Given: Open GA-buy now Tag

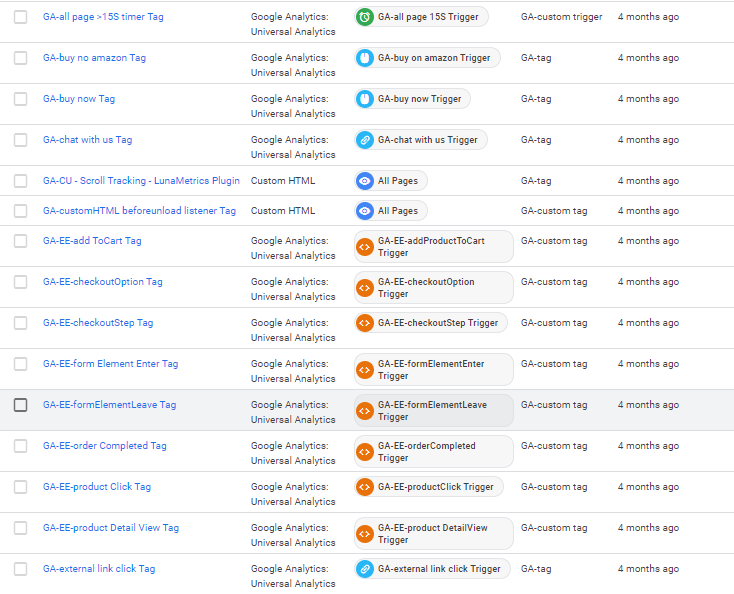Looking at the screenshot, I should pyautogui.click(x=79, y=99).
